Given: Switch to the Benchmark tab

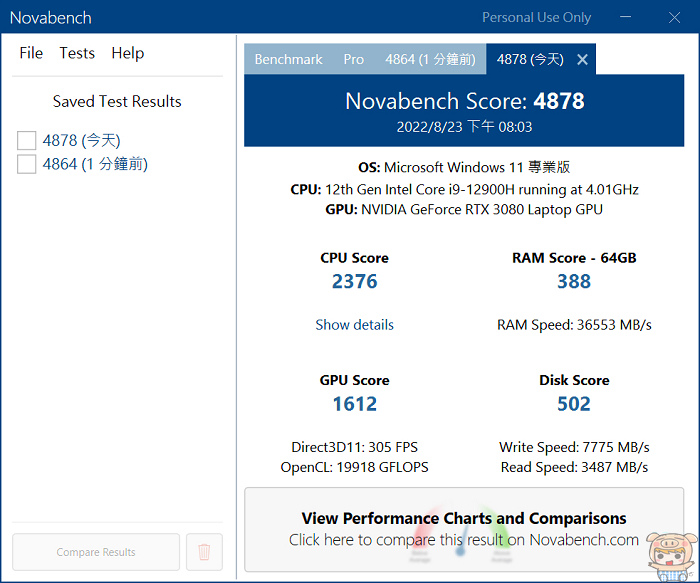Looking at the screenshot, I should pyautogui.click(x=288, y=60).
